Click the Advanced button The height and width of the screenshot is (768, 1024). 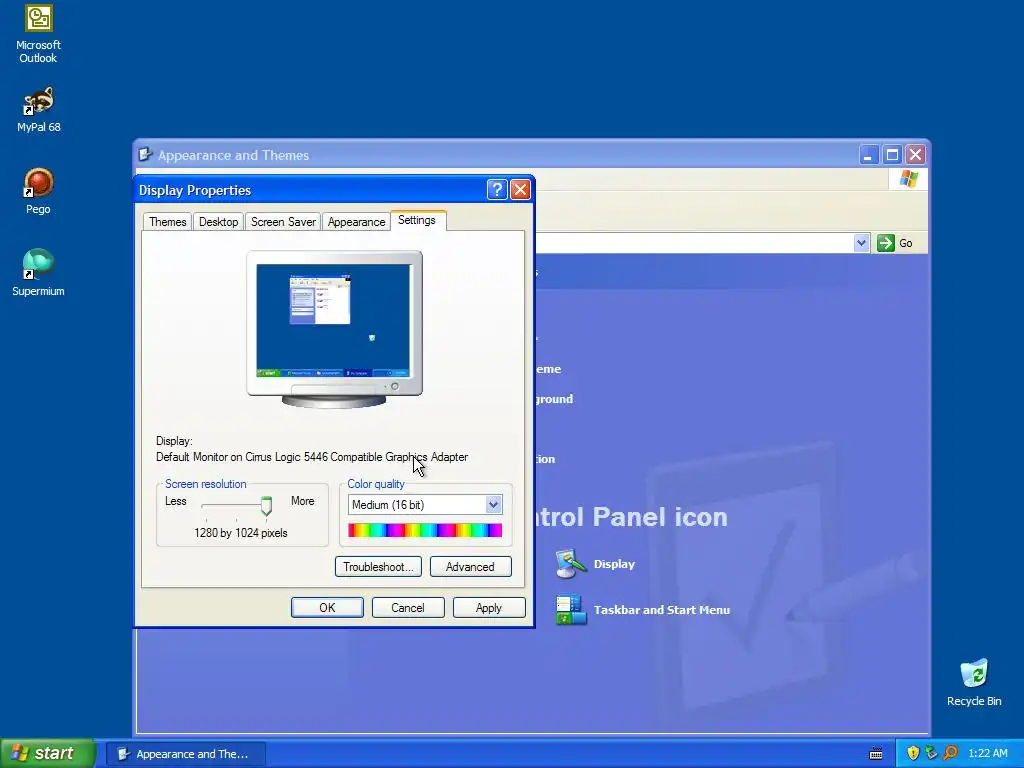pyautogui.click(x=470, y=567)
